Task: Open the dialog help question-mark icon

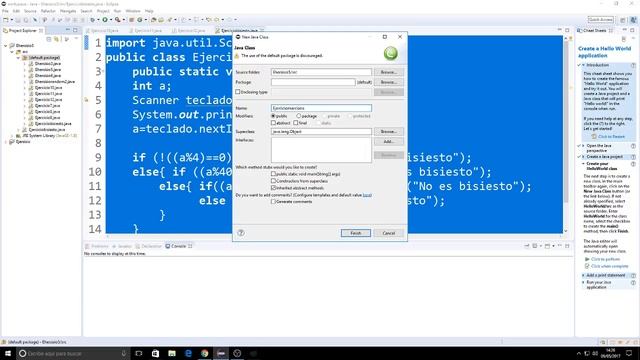Action: point(241,233)
